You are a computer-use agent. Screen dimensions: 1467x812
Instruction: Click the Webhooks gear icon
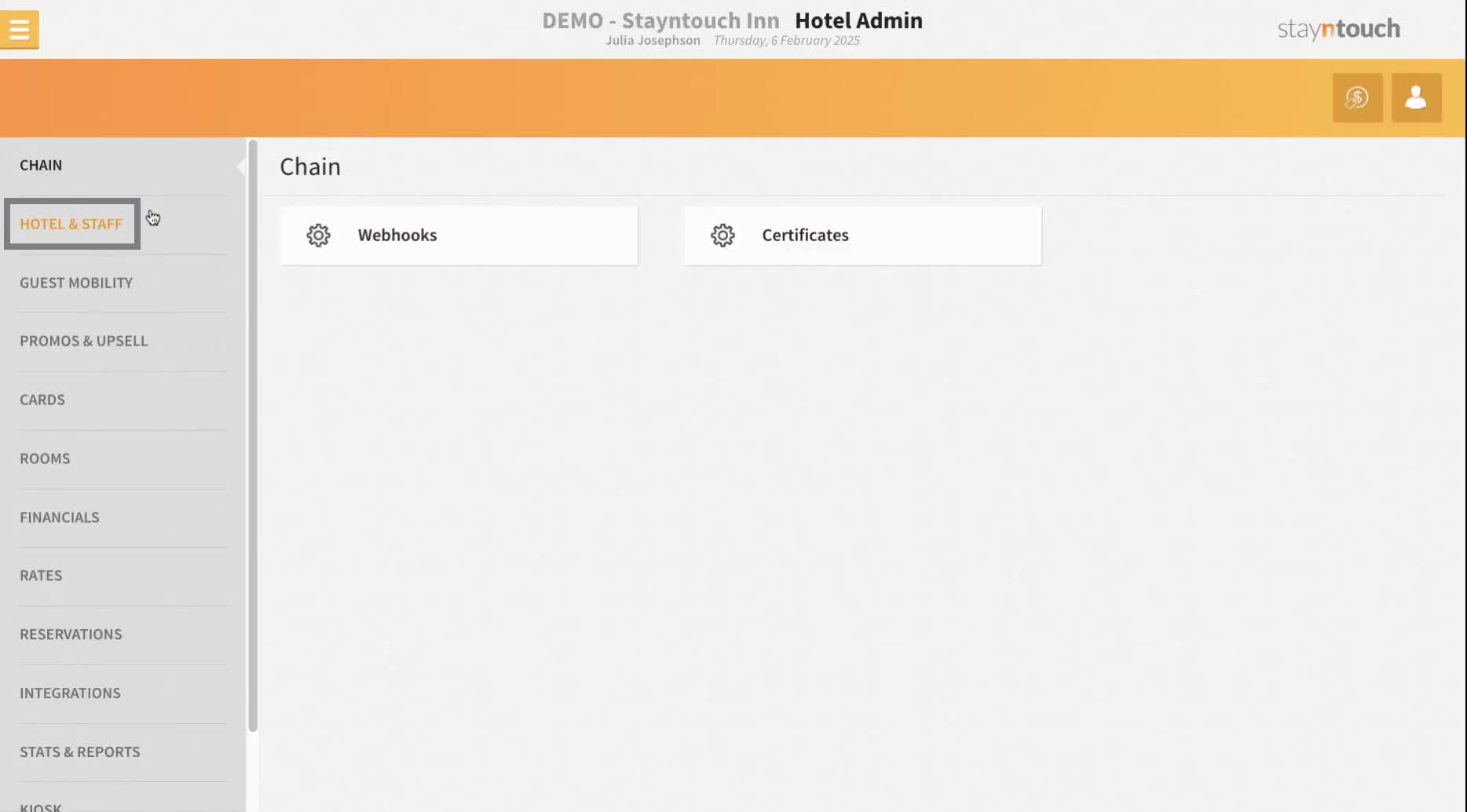point(318,236)
